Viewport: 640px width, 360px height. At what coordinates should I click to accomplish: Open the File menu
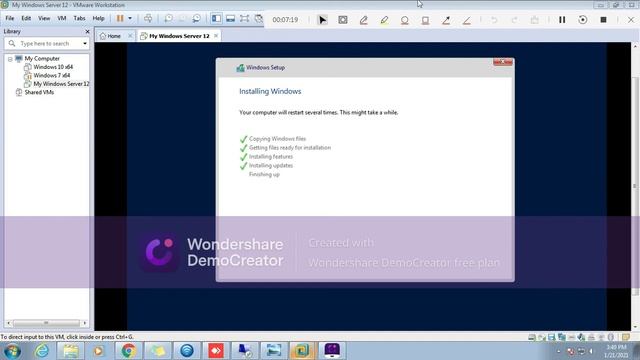pos(9,18)
